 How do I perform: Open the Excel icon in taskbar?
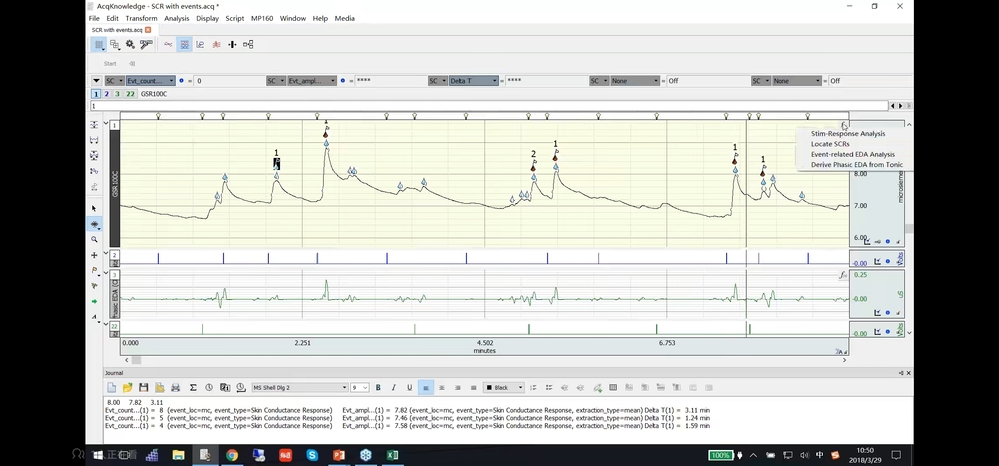pos(393,455)
